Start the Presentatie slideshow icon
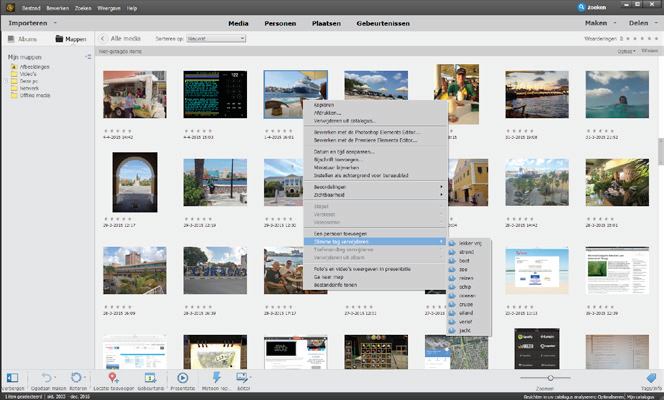This screenshot has width=664, height=400. pos(182,376)
